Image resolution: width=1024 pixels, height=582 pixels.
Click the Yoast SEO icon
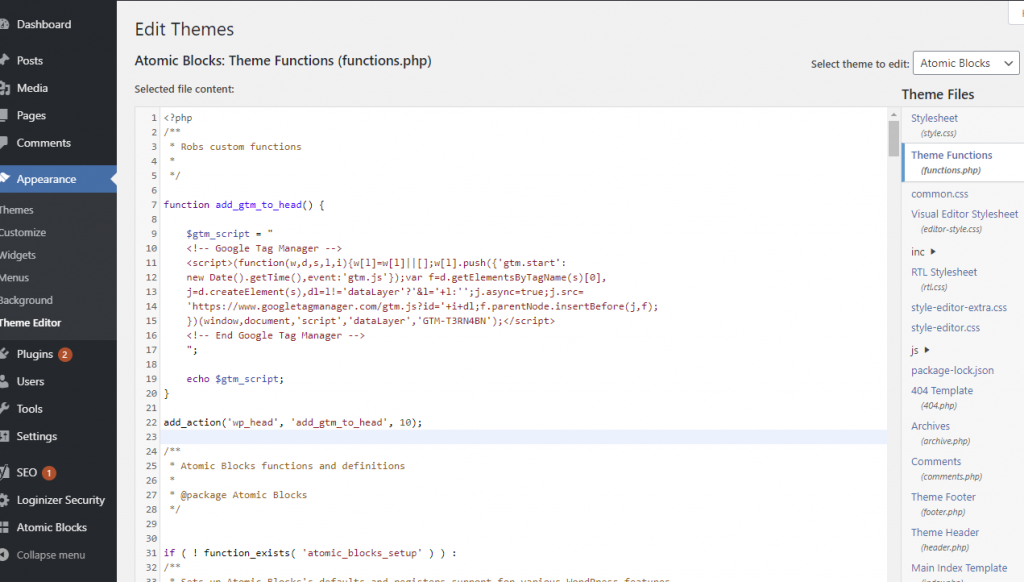pos(4,472)
